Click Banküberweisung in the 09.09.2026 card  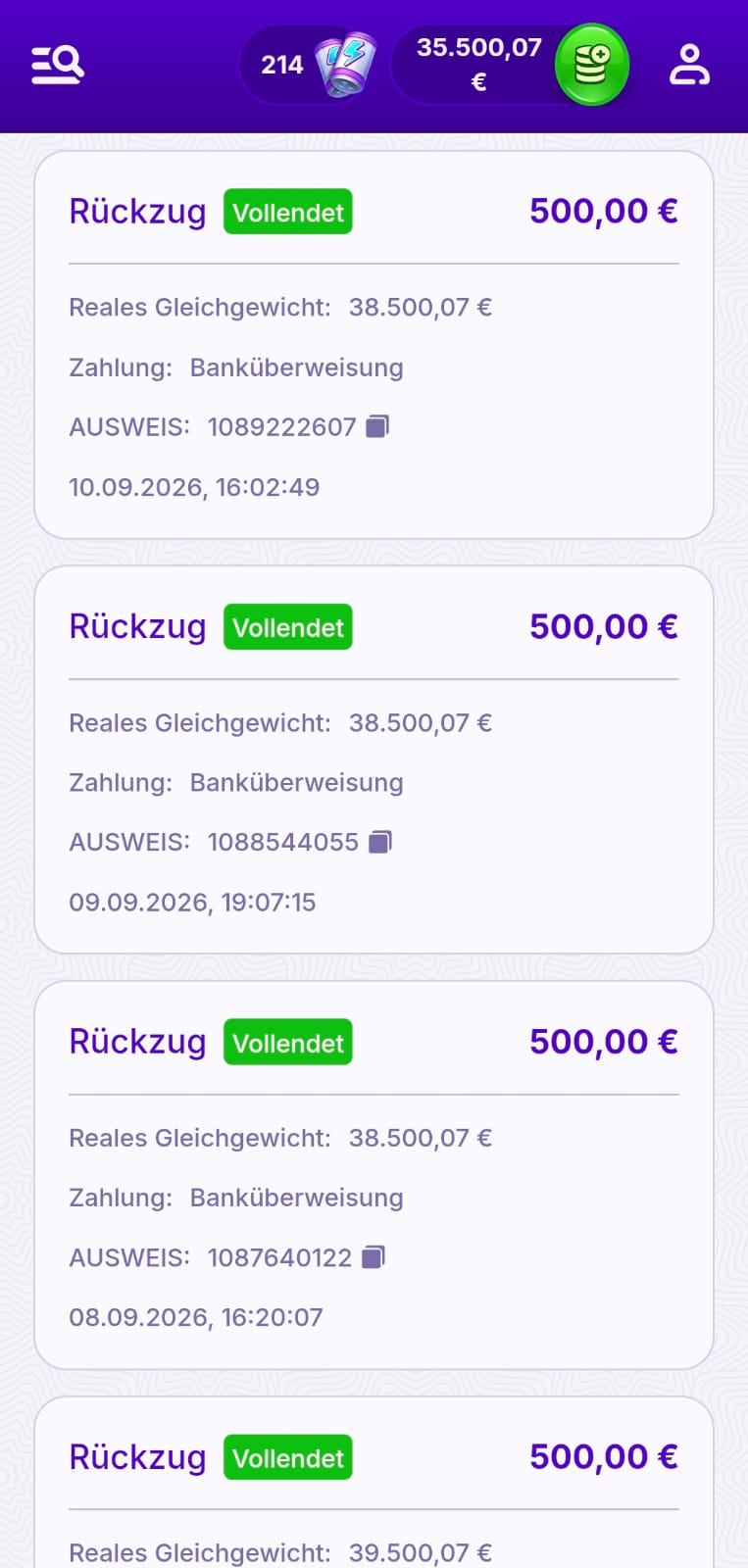tap(296, 783)
